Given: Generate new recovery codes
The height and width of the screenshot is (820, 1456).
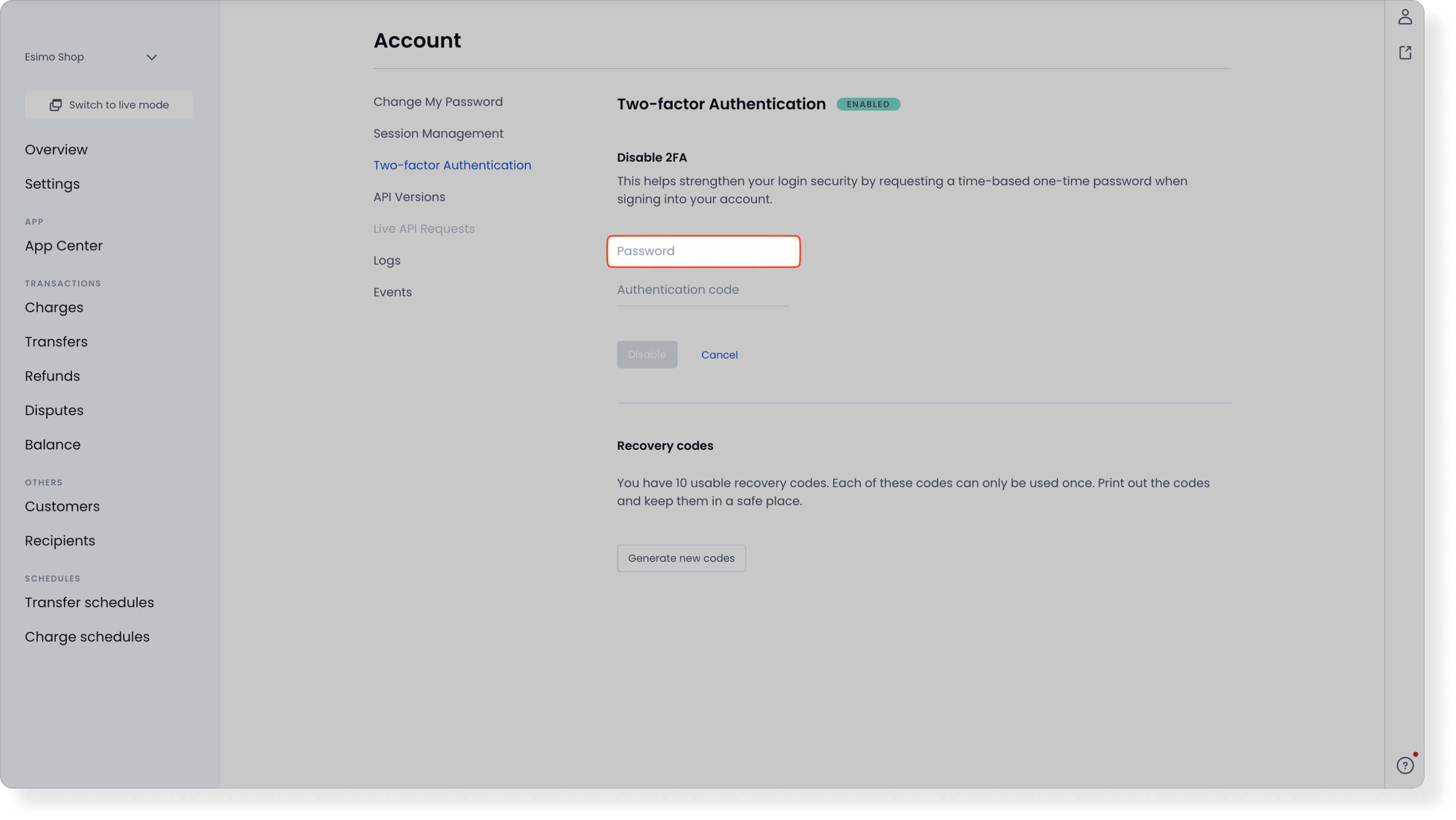Looking at the screenshot, I should click(x=681, y=558).
